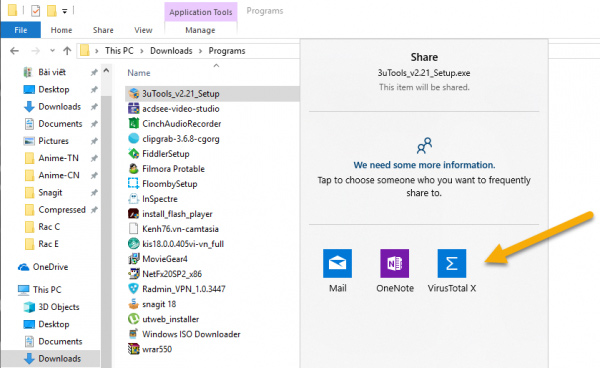Click the Windows ISO Downloader file icon
The width and height of the screenshot is (600, 368).
click(134, 334)
